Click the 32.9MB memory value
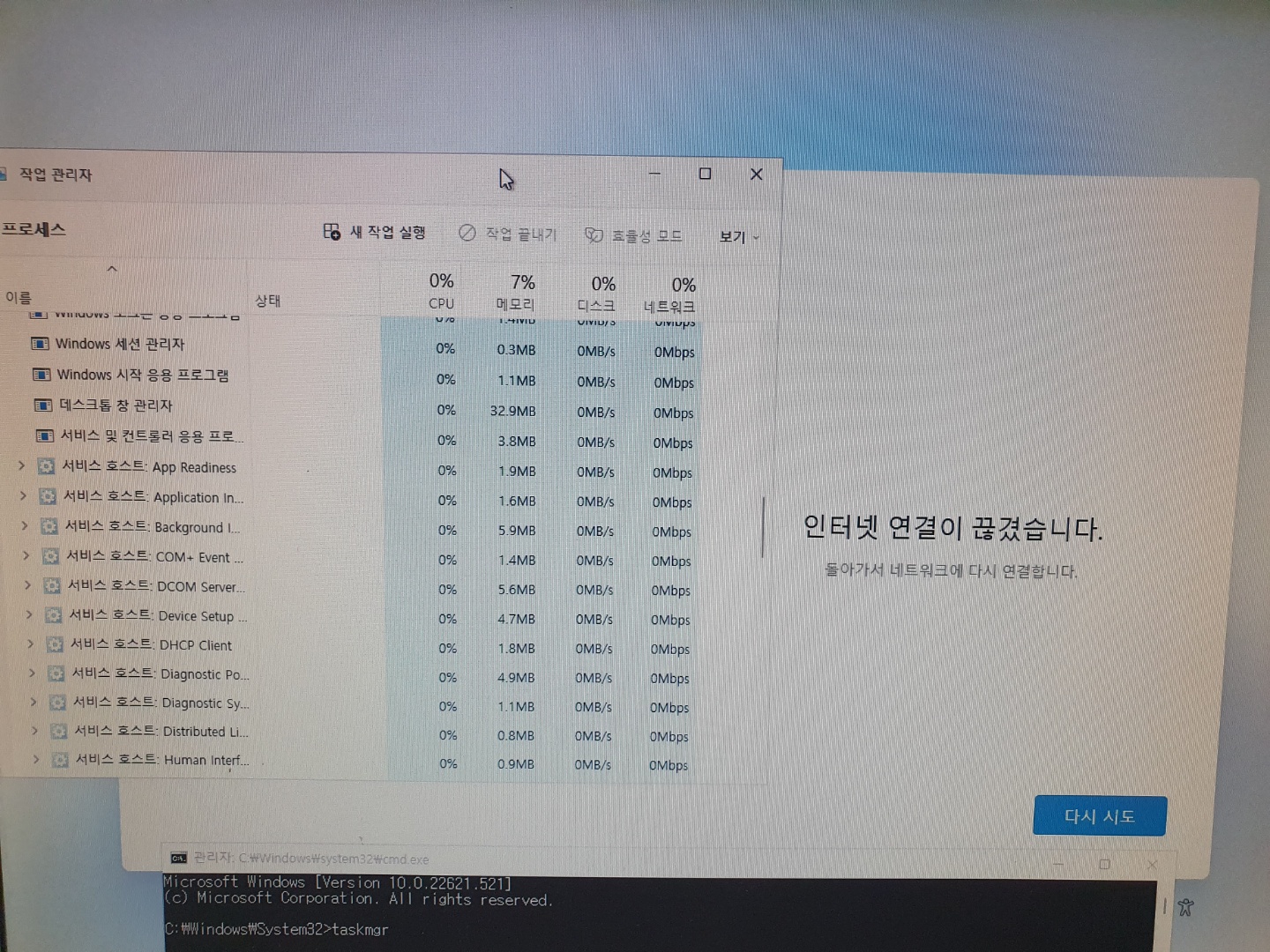 coord(513,411)
